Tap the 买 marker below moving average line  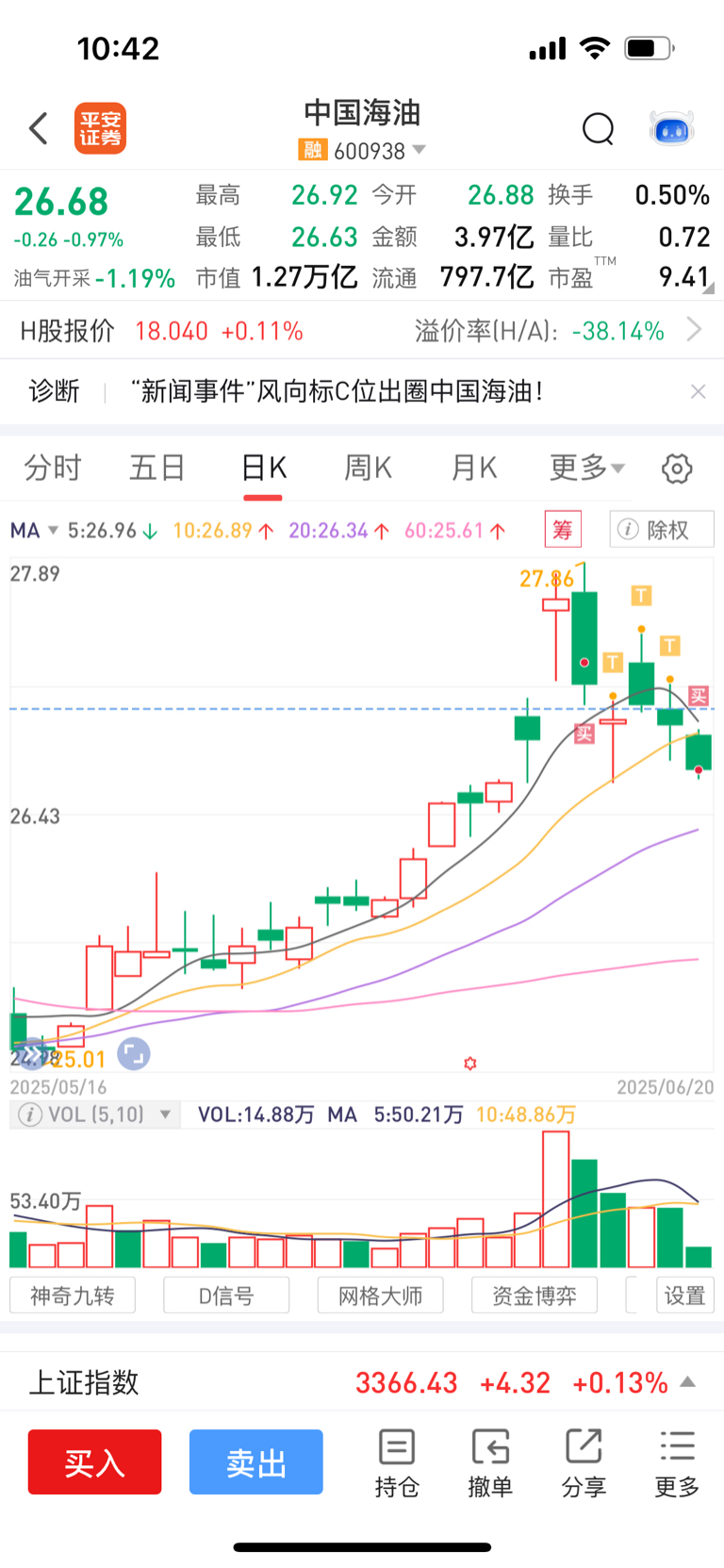click(x=584, y=734)
